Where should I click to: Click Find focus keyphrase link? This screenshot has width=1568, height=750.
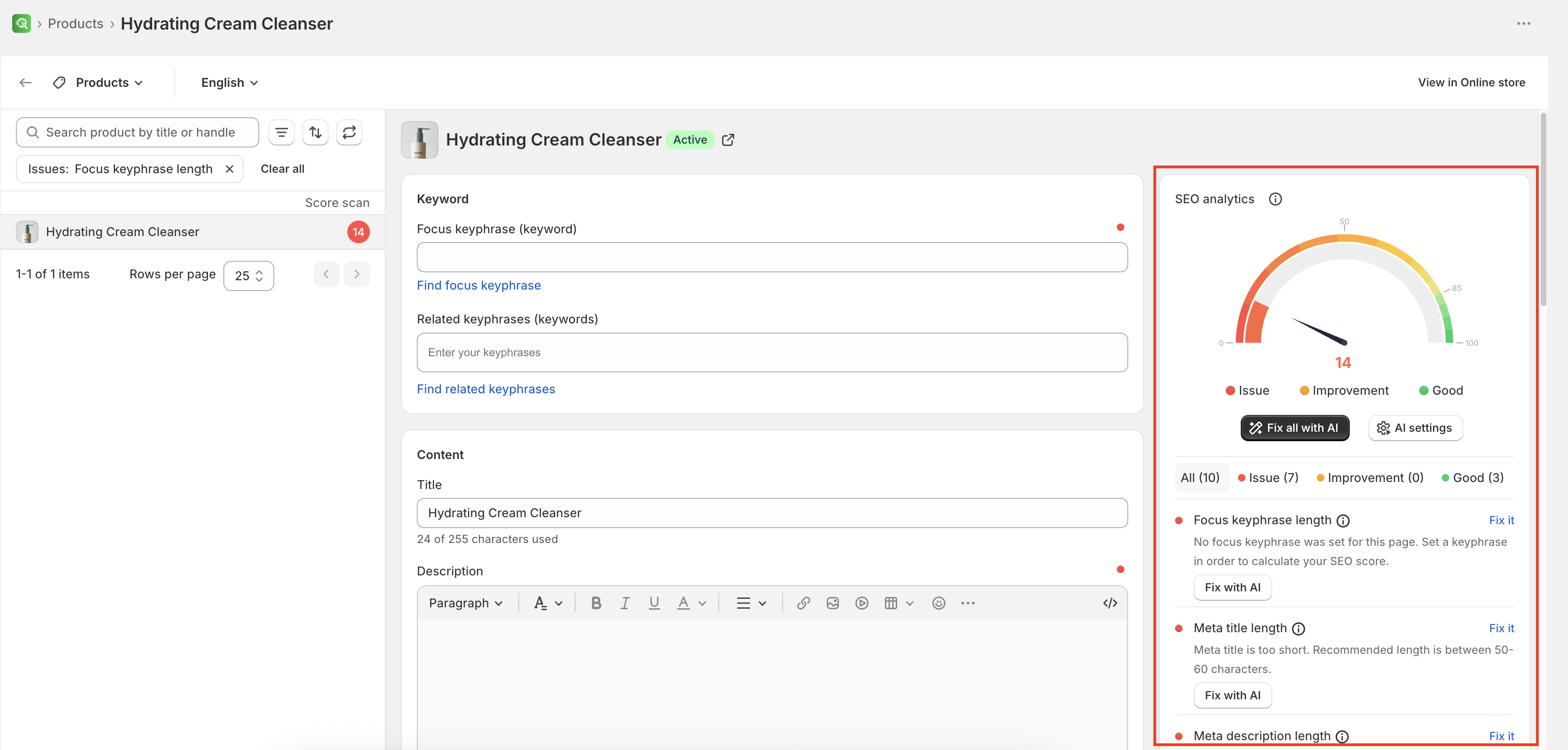478,285
